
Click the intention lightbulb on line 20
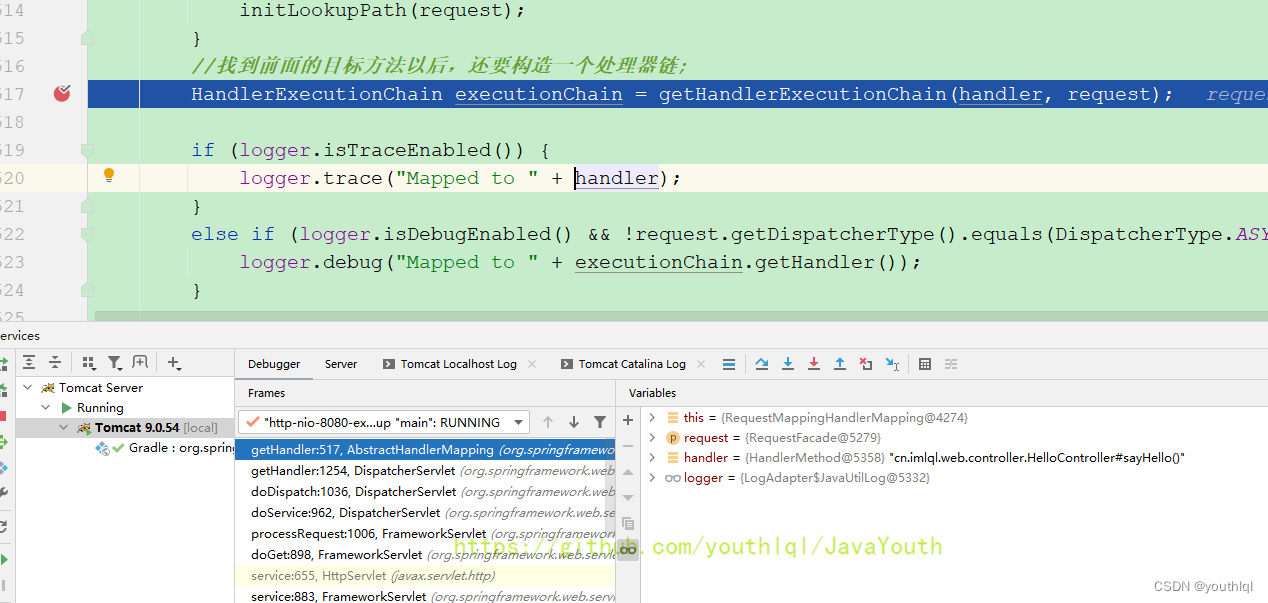pyautogui.click(x=110, y=176)
